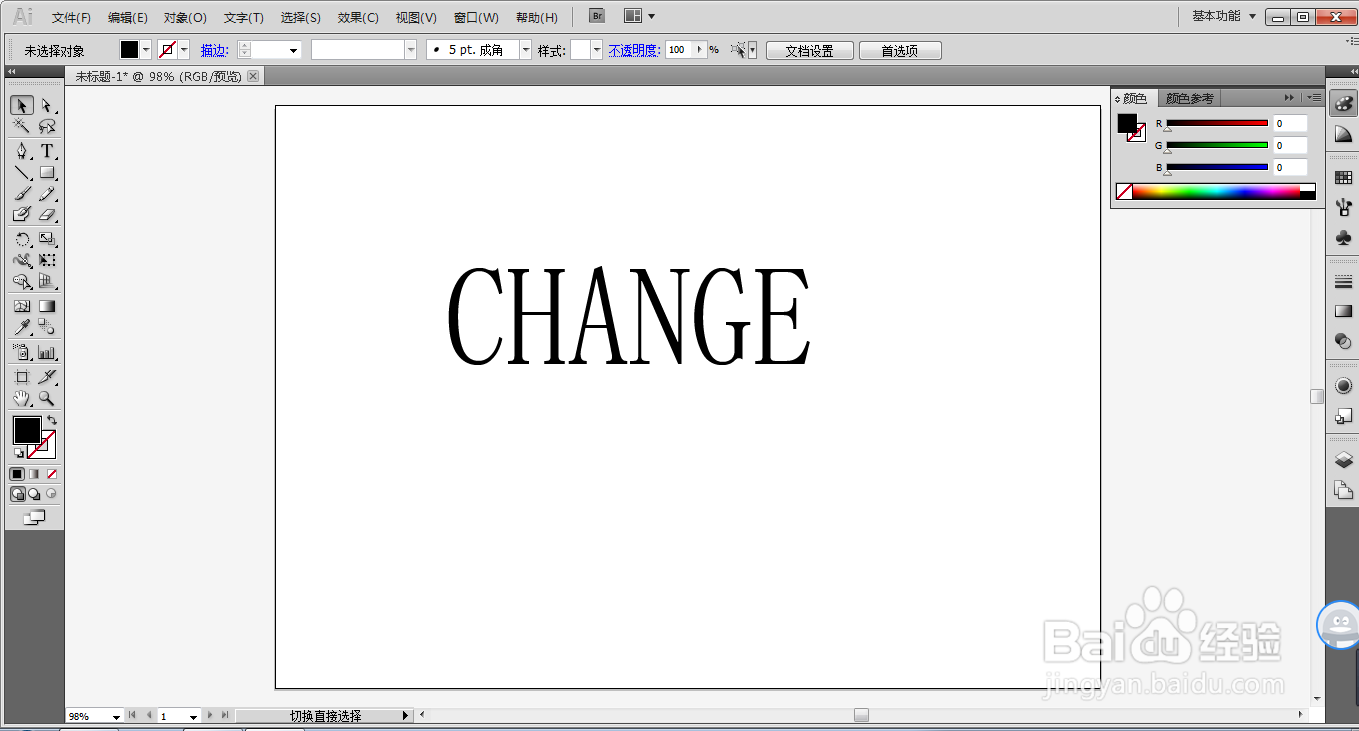1359x731 pixels.
Task: Choose the Artboard tool
Action: pyautogui.click(x=22, y=377)
